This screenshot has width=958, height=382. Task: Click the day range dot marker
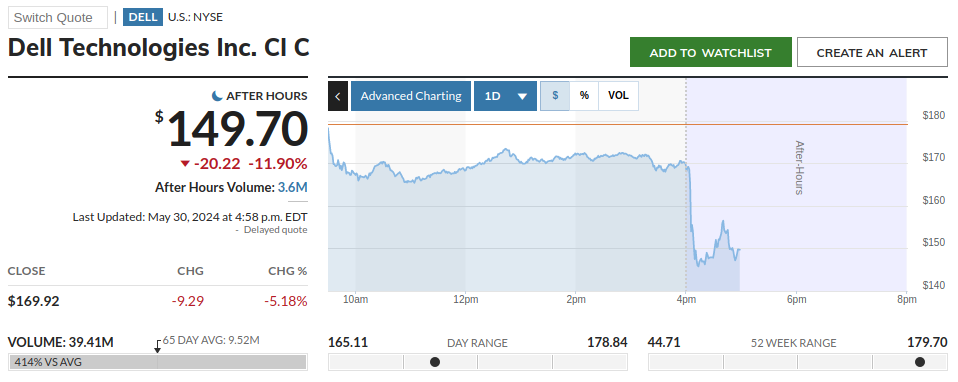pos(435,362)
